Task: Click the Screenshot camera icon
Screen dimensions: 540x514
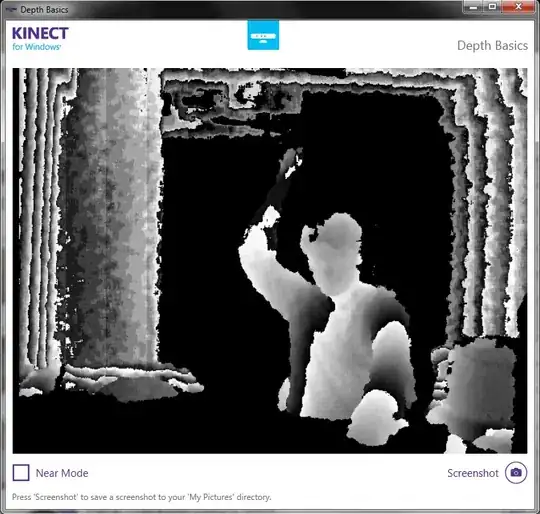Action: pos(516,472)
